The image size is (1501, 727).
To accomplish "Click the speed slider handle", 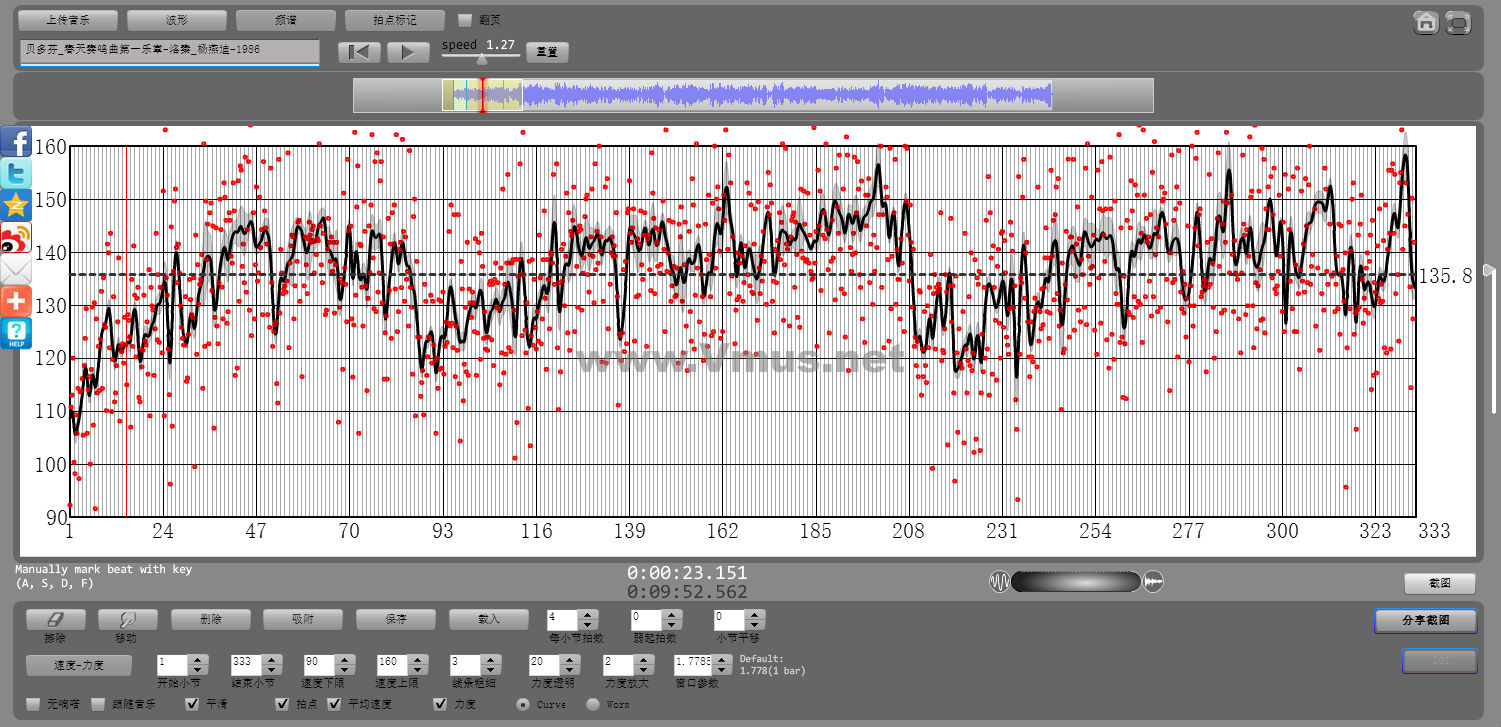I will 482,59.
